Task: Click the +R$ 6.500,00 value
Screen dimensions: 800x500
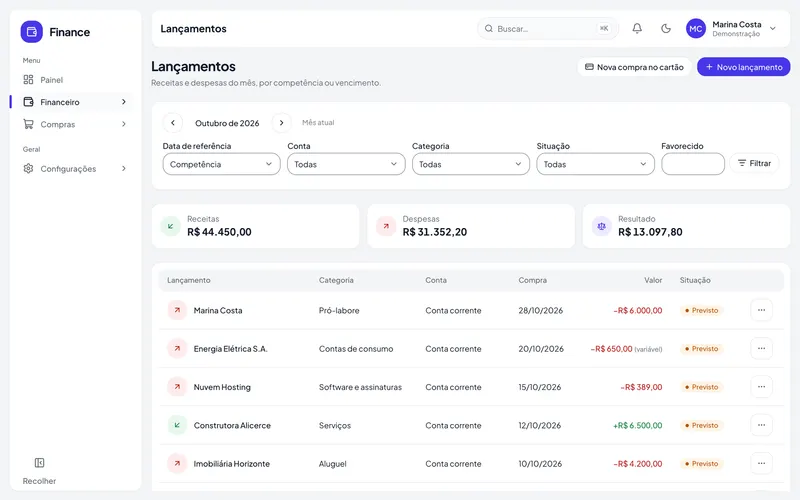Action: coord(638,425)
